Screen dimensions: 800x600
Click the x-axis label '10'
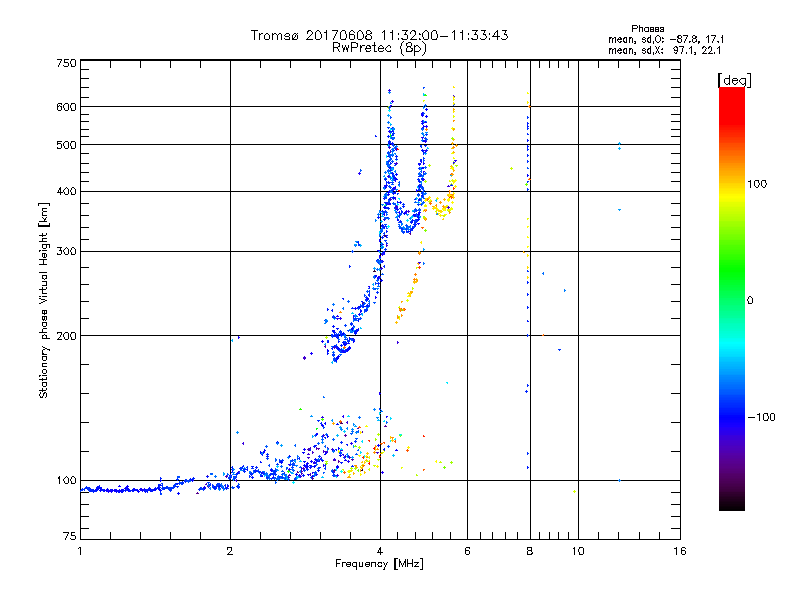[578, 551]
